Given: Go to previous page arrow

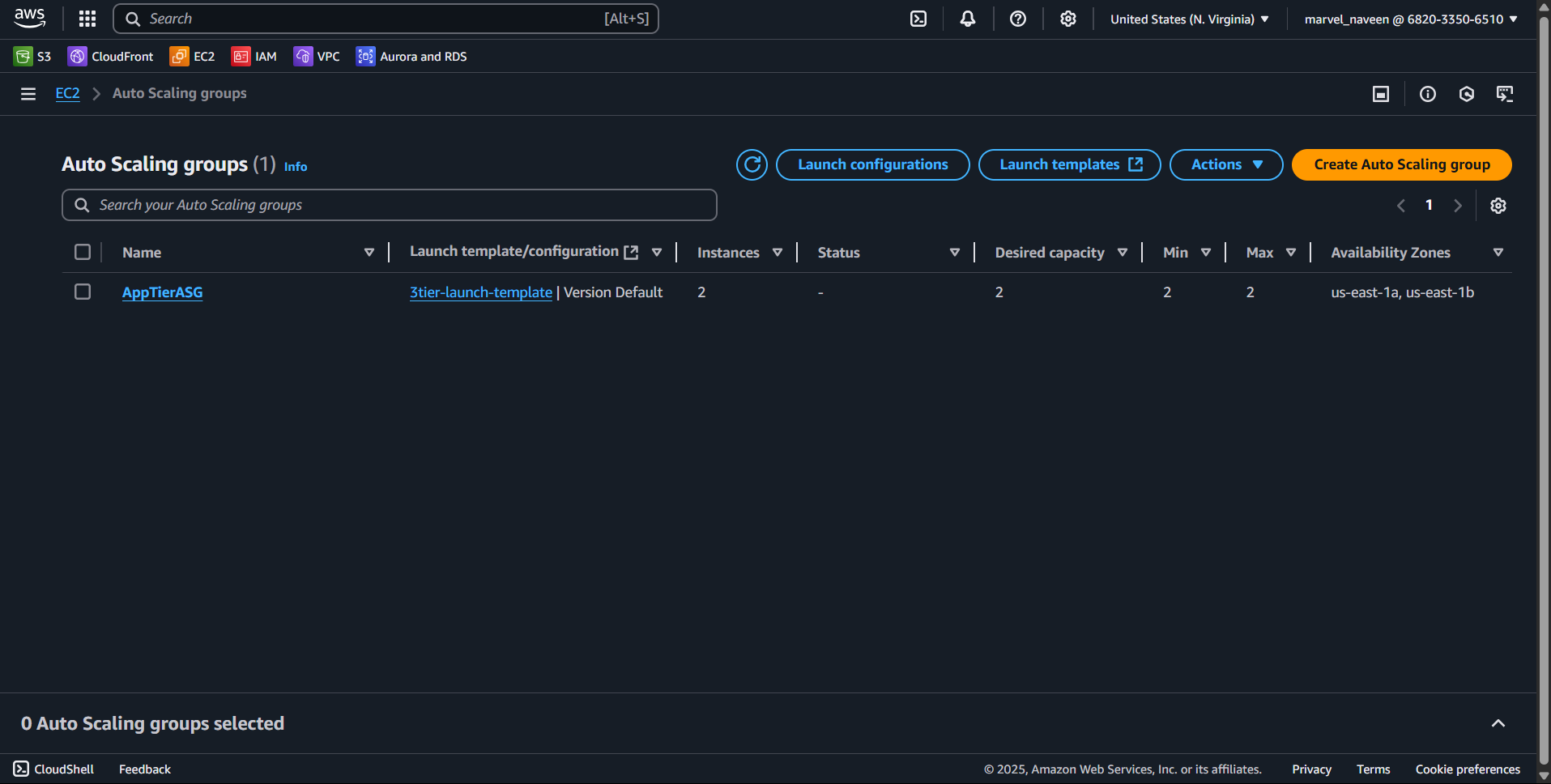Looking at the screenshot, I should 1401,206.
